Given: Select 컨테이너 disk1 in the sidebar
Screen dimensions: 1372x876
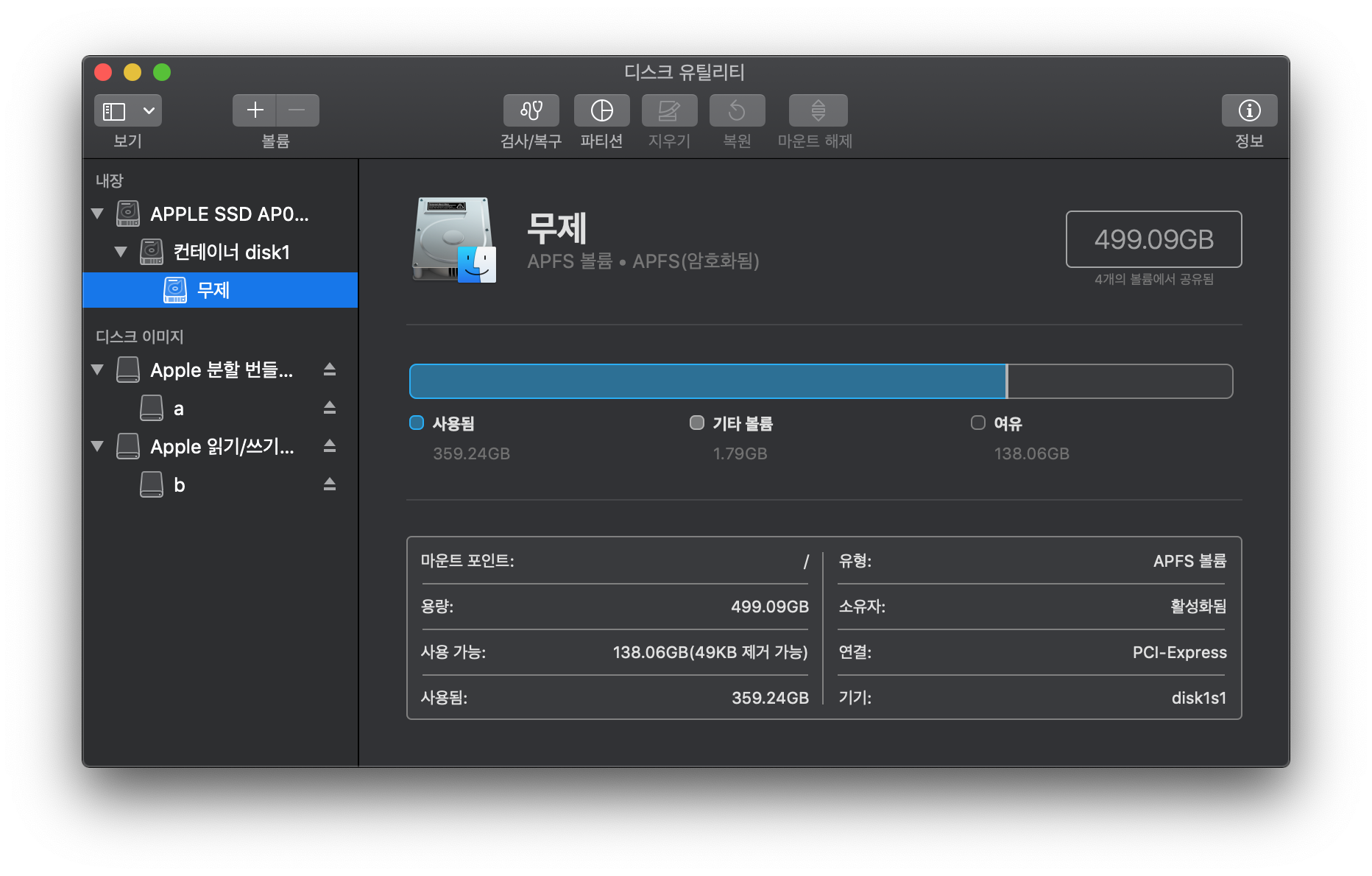Looking at the screenshot, I should [231, 252].
